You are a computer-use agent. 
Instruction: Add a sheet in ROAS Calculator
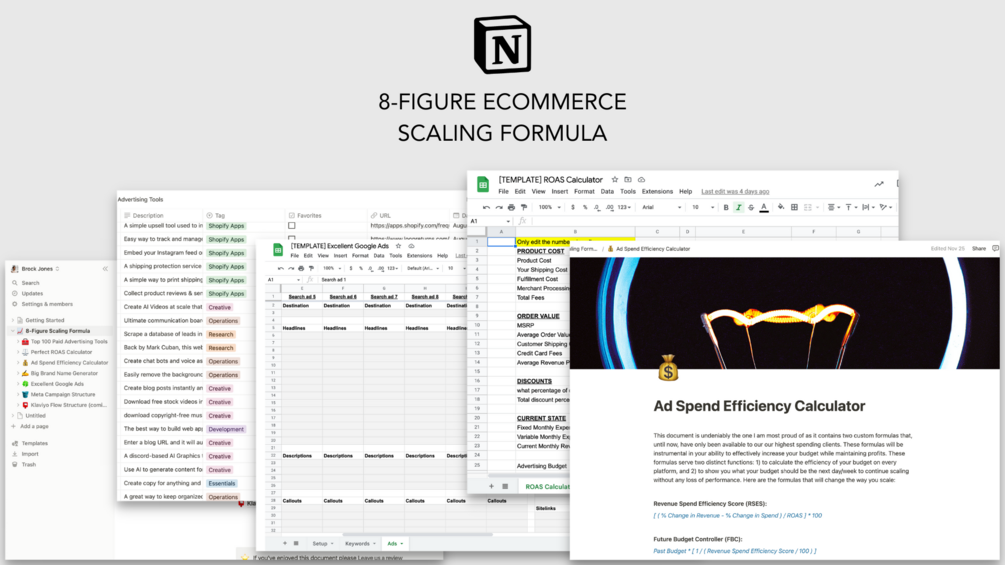point(492,487)
